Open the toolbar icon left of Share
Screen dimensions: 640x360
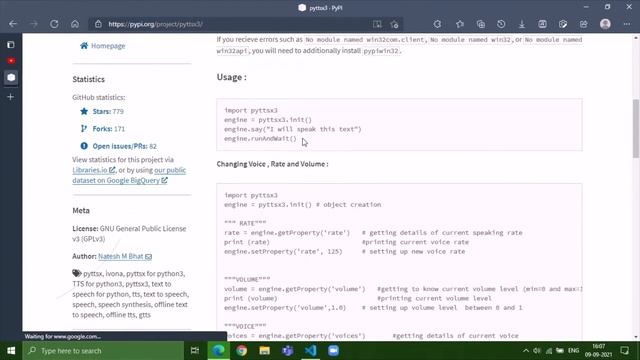coord(563,24)
